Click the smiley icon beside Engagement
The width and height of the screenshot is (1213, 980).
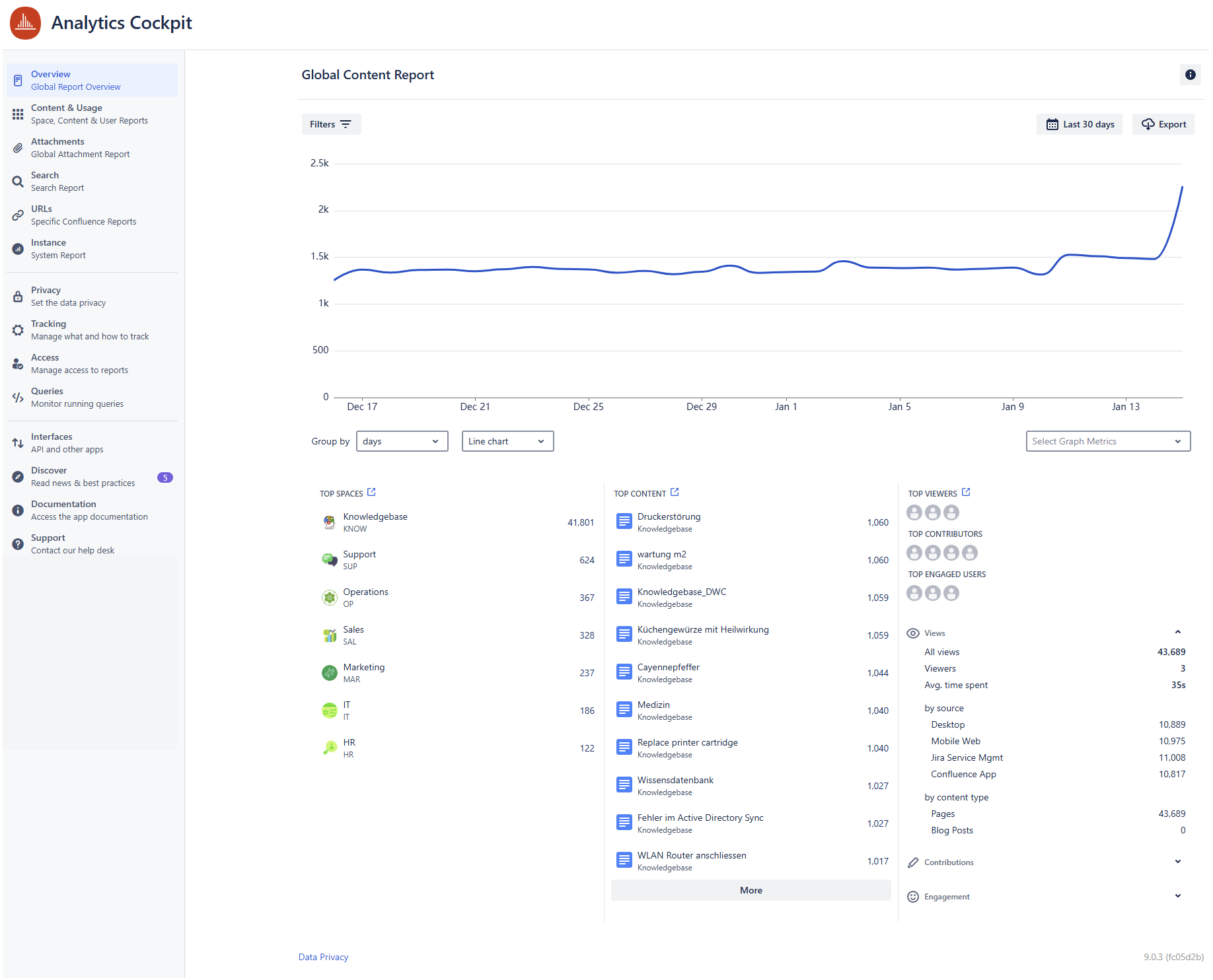pyautogui.click(x=913, y=896)
